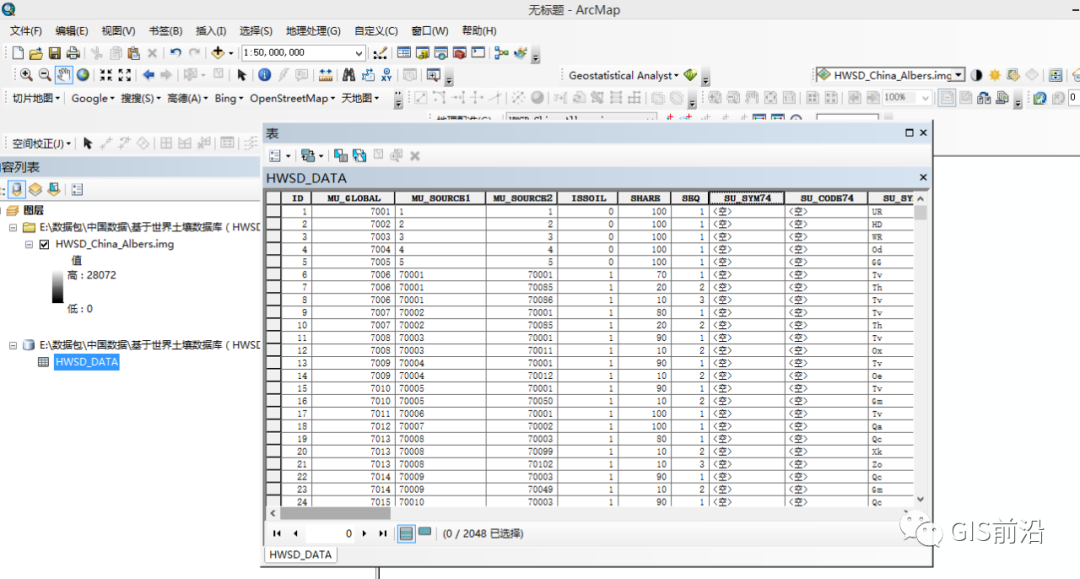This screenshot has height=579, width=1080.
Task: Select the HWSD_DATA tab at table bottom
Action: click(x=300, y=555)
